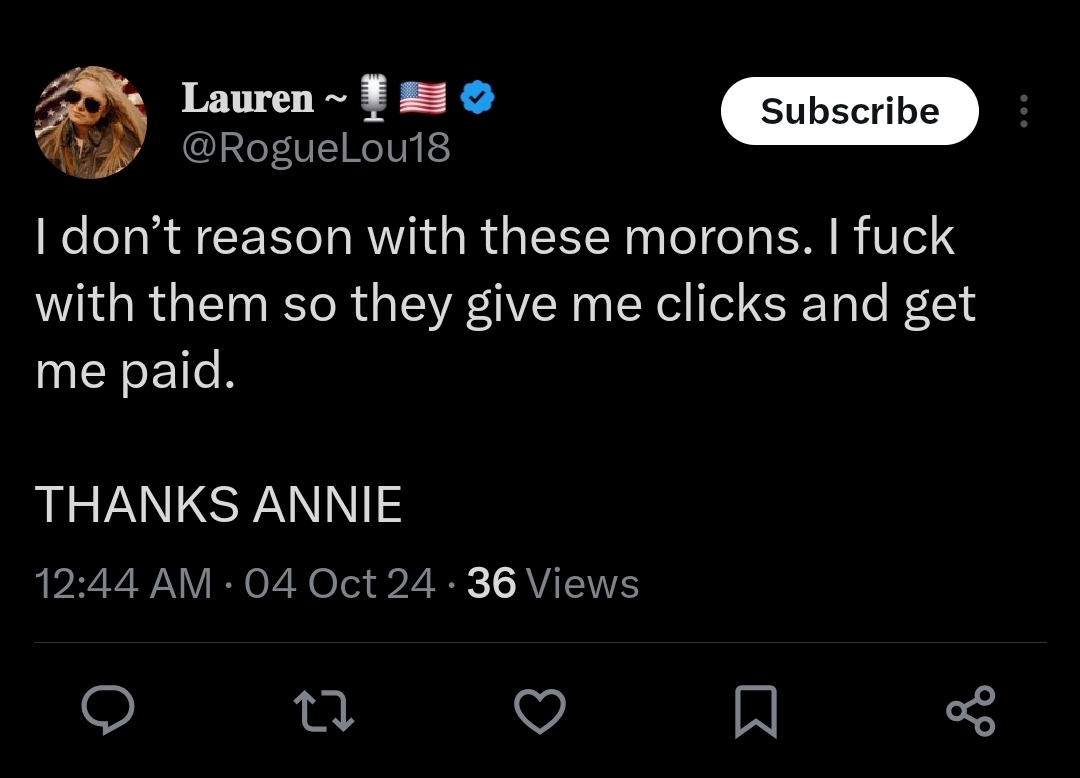The image size is (1080, 778).
Task: Click the THANKS ANNIE text line
Action: point(219,505)
